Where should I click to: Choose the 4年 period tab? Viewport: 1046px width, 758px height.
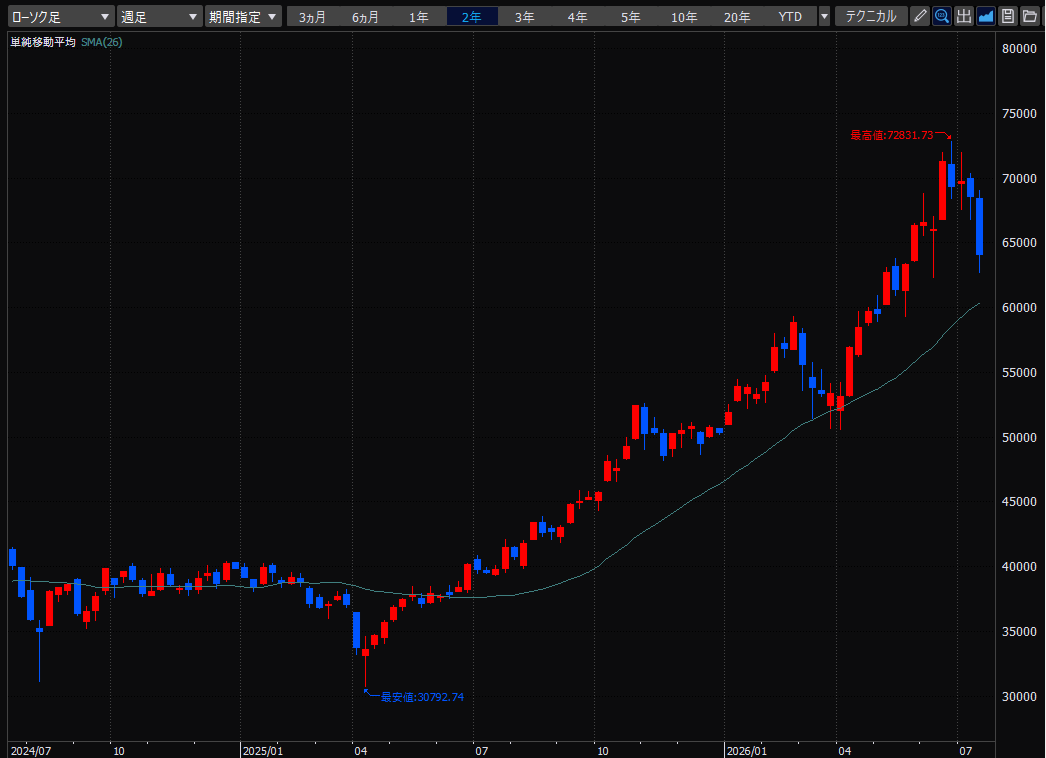point(578,17)
